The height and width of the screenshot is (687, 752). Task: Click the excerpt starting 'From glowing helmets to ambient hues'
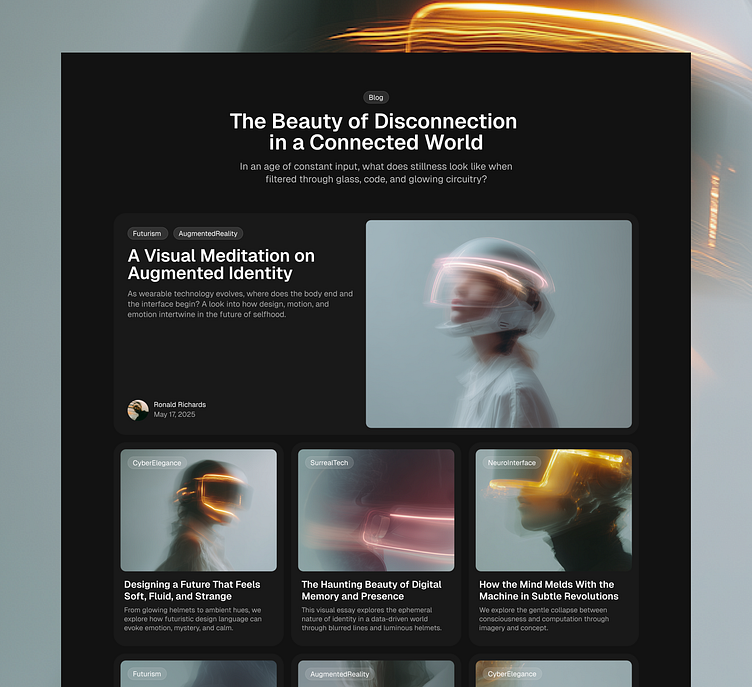pyautogui.click(x=193, y=619)
